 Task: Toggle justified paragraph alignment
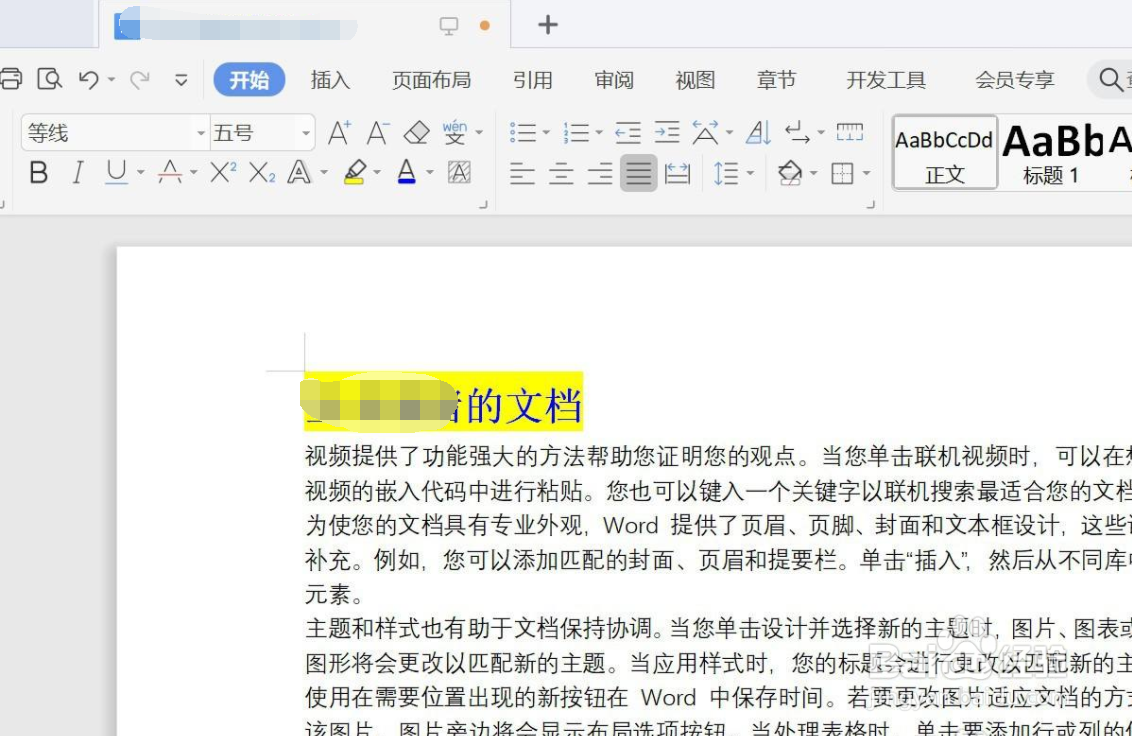pos(638,172)
